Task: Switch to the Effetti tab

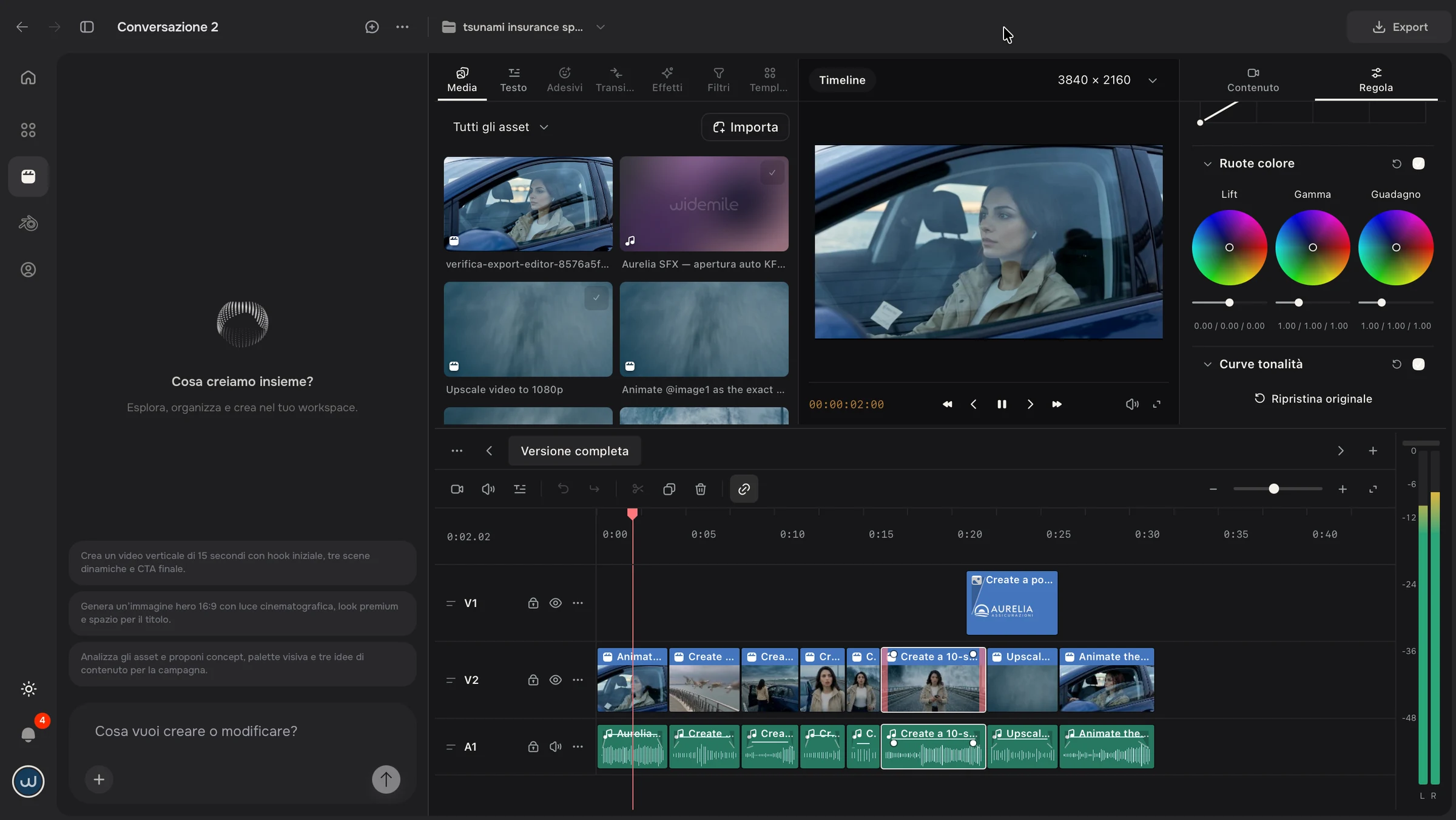Action: (x=667, y=80)
